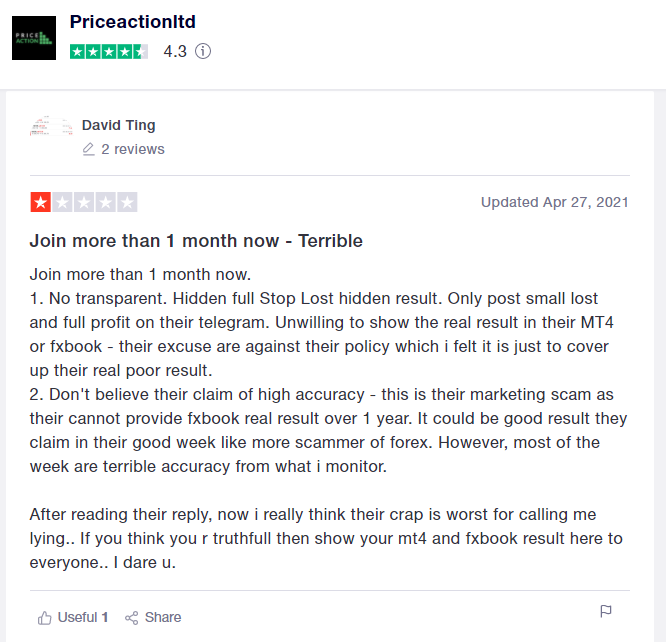The height and width of the screenshot is (642, 666).
Task: Open review title 'Join more than 1 month now - Terrible'
Action: pos(196,241)
